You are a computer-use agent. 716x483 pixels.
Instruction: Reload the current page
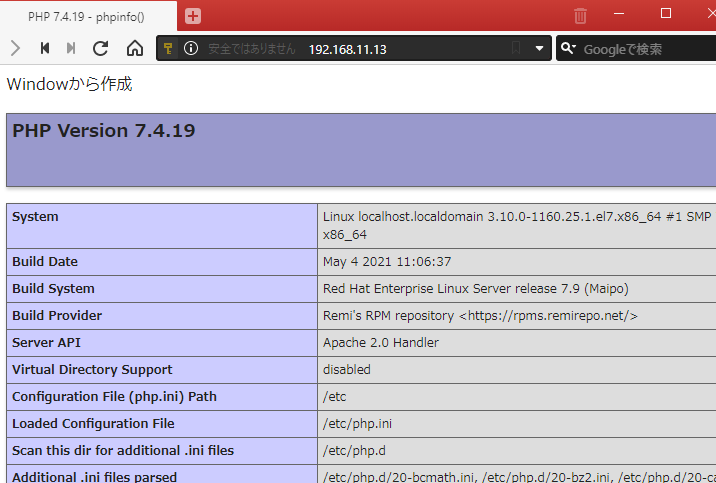tap(100, 48)
